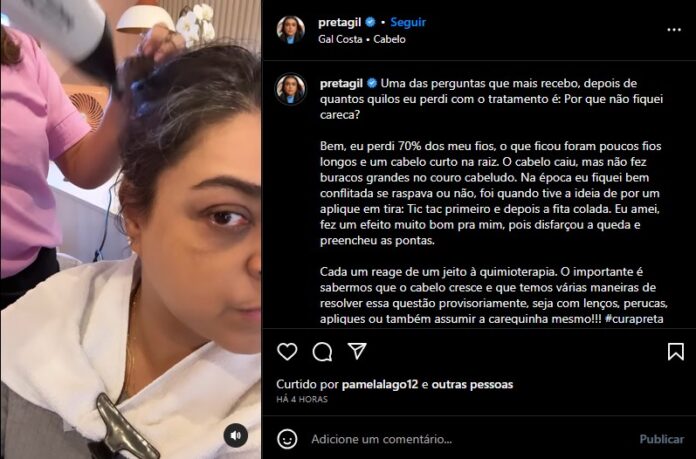Mute the video using the speaker button

point(236,435)
